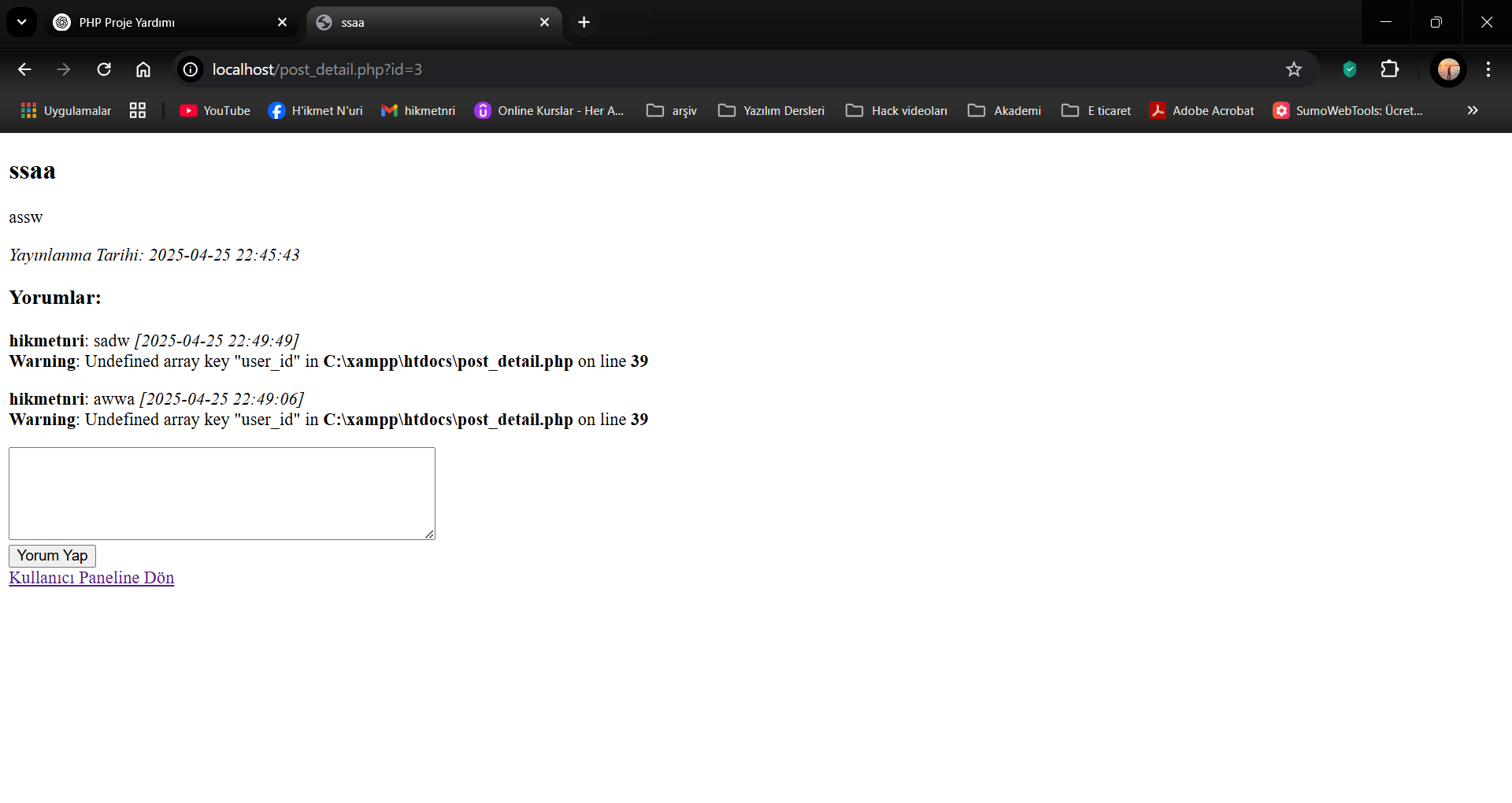
Task: Open the YouTube bookmark
Action: pyautogui.click(x=215, y=110)
